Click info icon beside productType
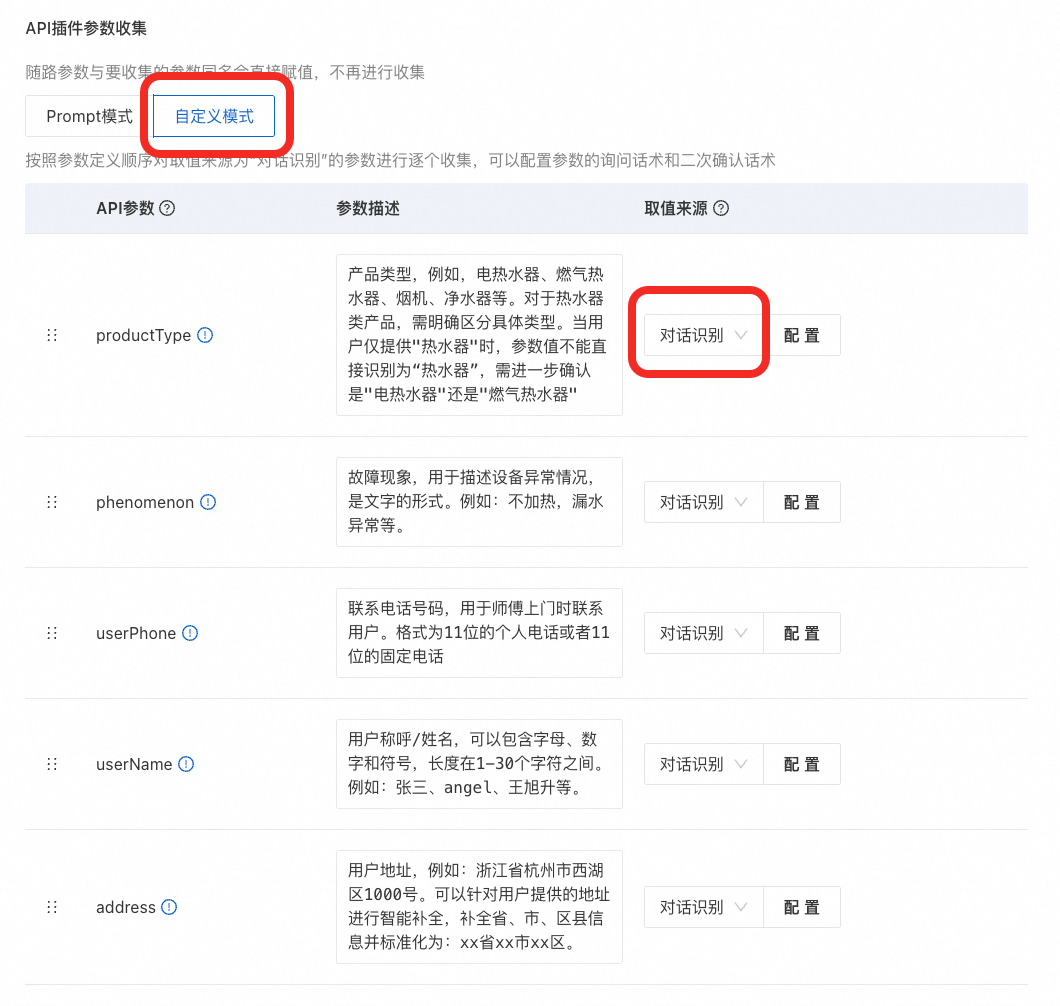This screenshot has width=1060, height=1006. 205,335
